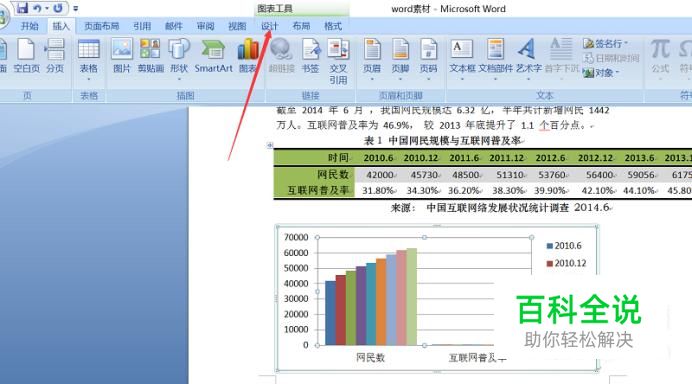Click the 签名行 signature line button

[606, 43]
